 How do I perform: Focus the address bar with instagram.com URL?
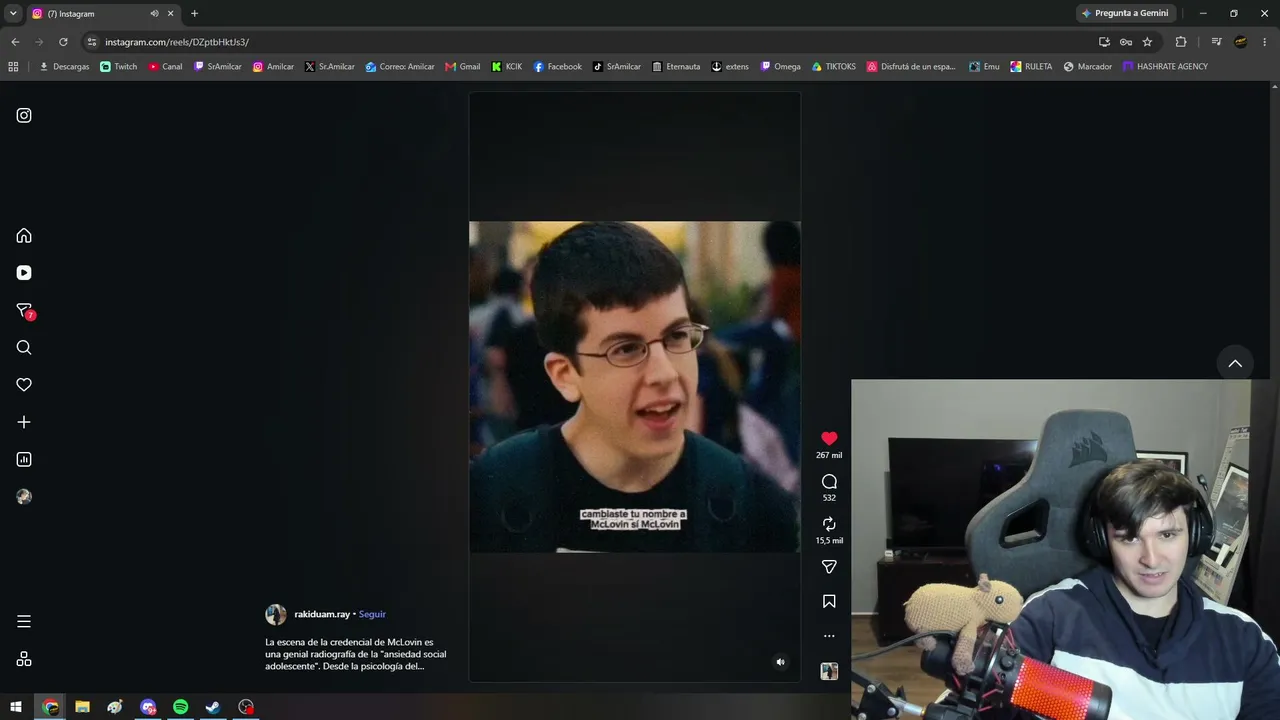pos(590,42)
